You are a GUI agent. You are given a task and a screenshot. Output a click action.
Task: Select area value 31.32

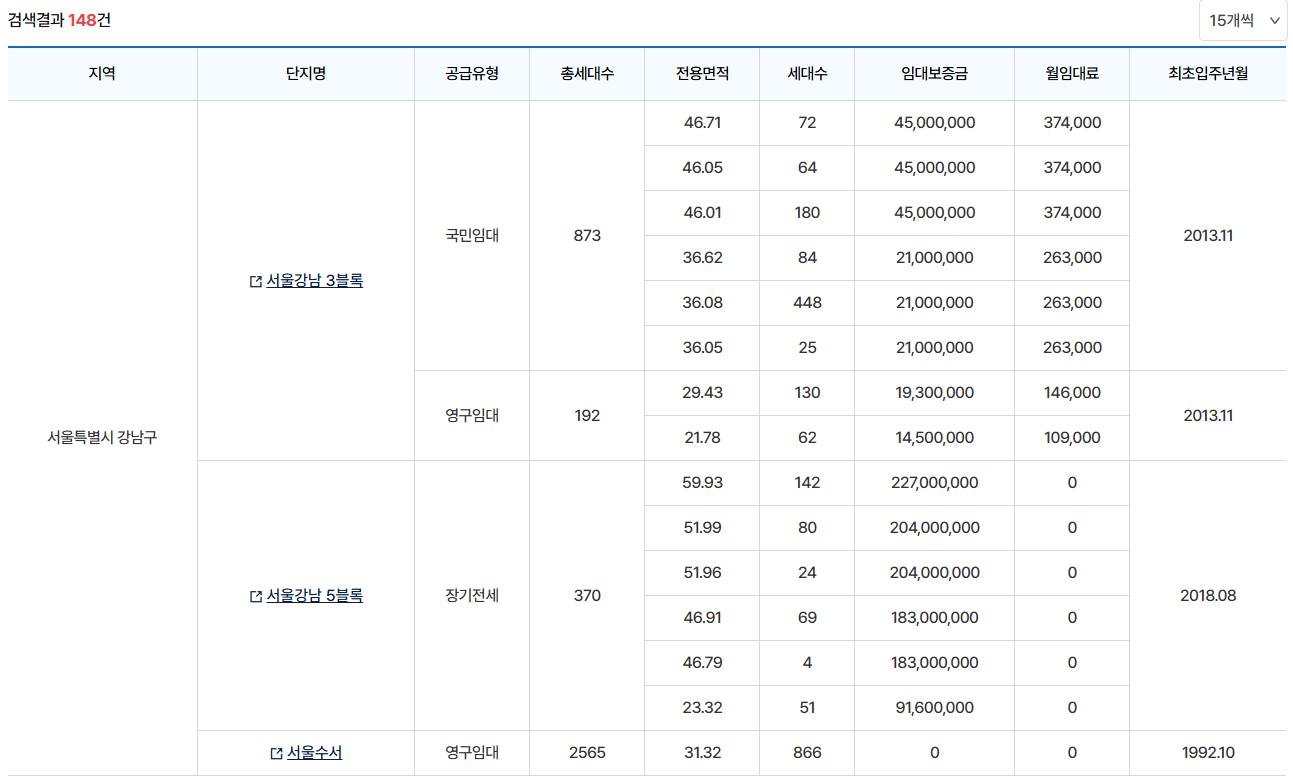point(702,753)
